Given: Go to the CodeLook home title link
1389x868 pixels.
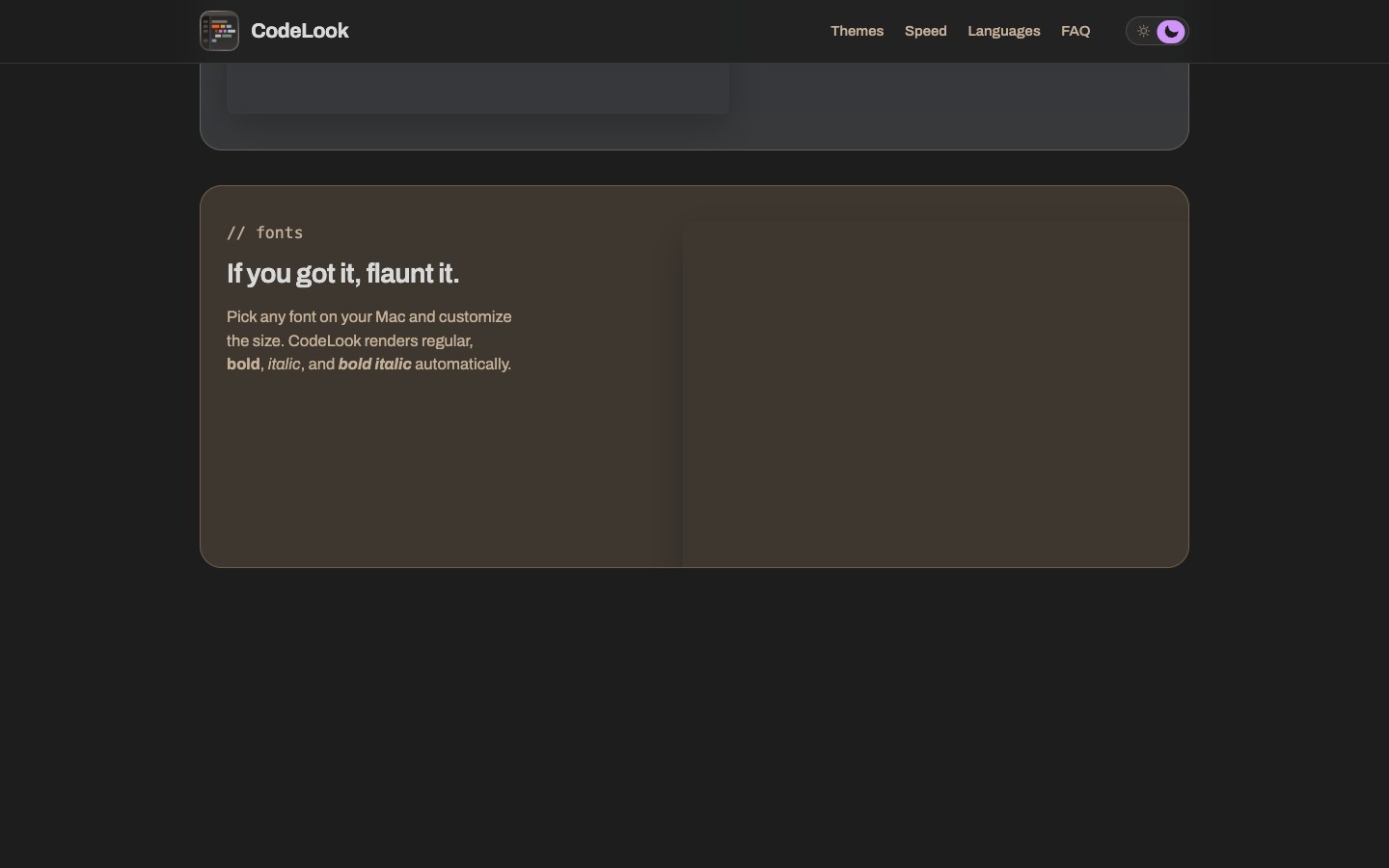Looking at the screenshot, I should coord(300,31).
